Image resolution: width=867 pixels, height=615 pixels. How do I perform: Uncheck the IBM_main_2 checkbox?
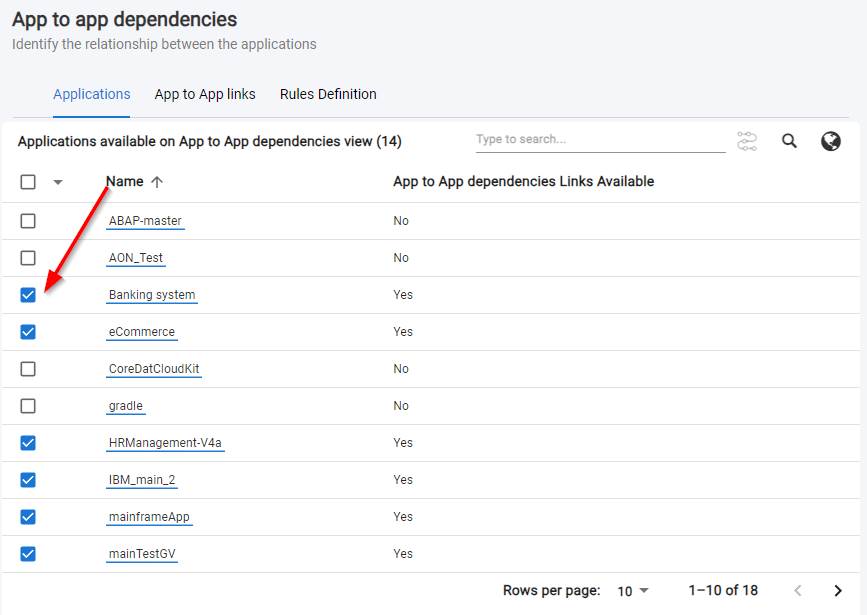click(x=28, y=480)
